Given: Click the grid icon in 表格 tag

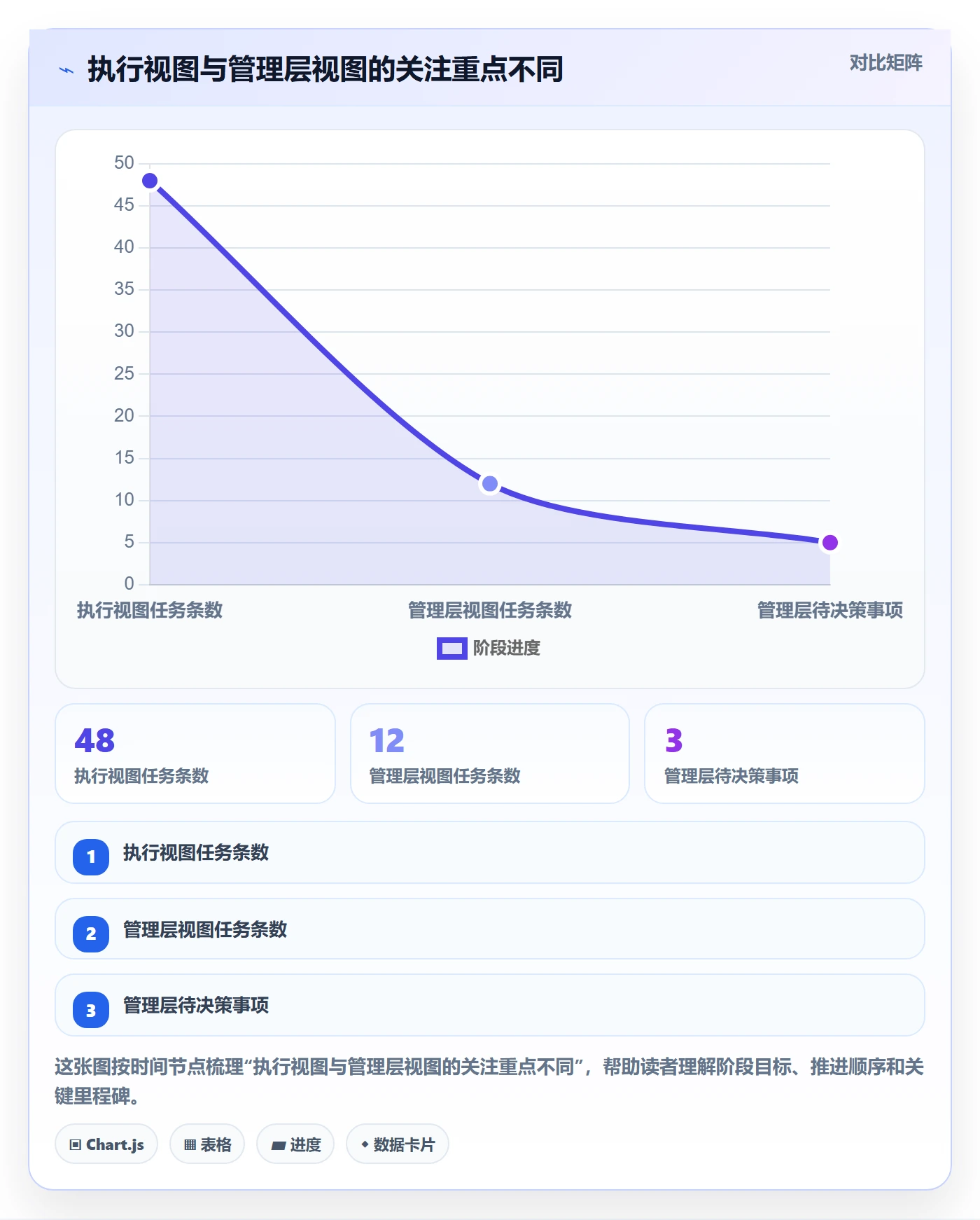Looking at the screenshot, I should click(x=190, y=1145).
